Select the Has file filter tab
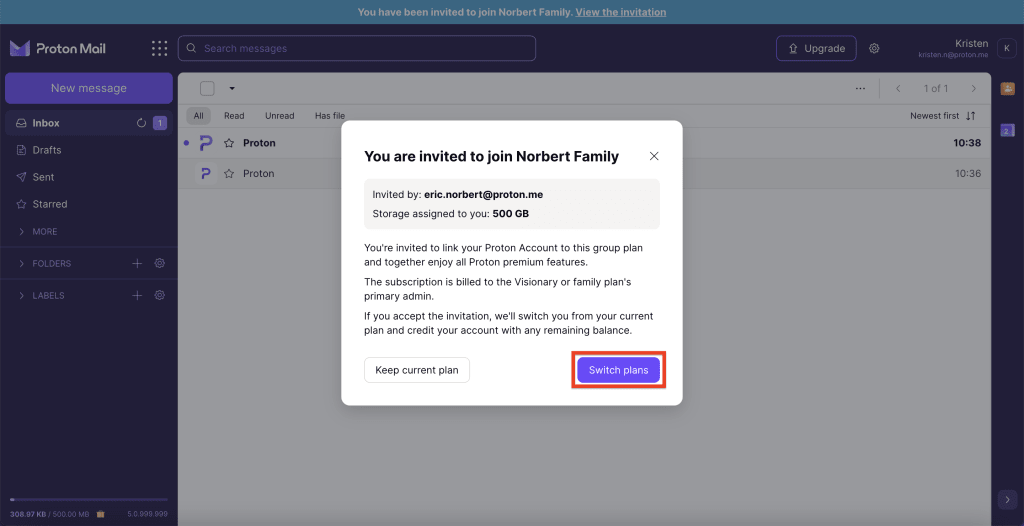The height and width of the screenshot is (526, 1024). click(330, 116)
